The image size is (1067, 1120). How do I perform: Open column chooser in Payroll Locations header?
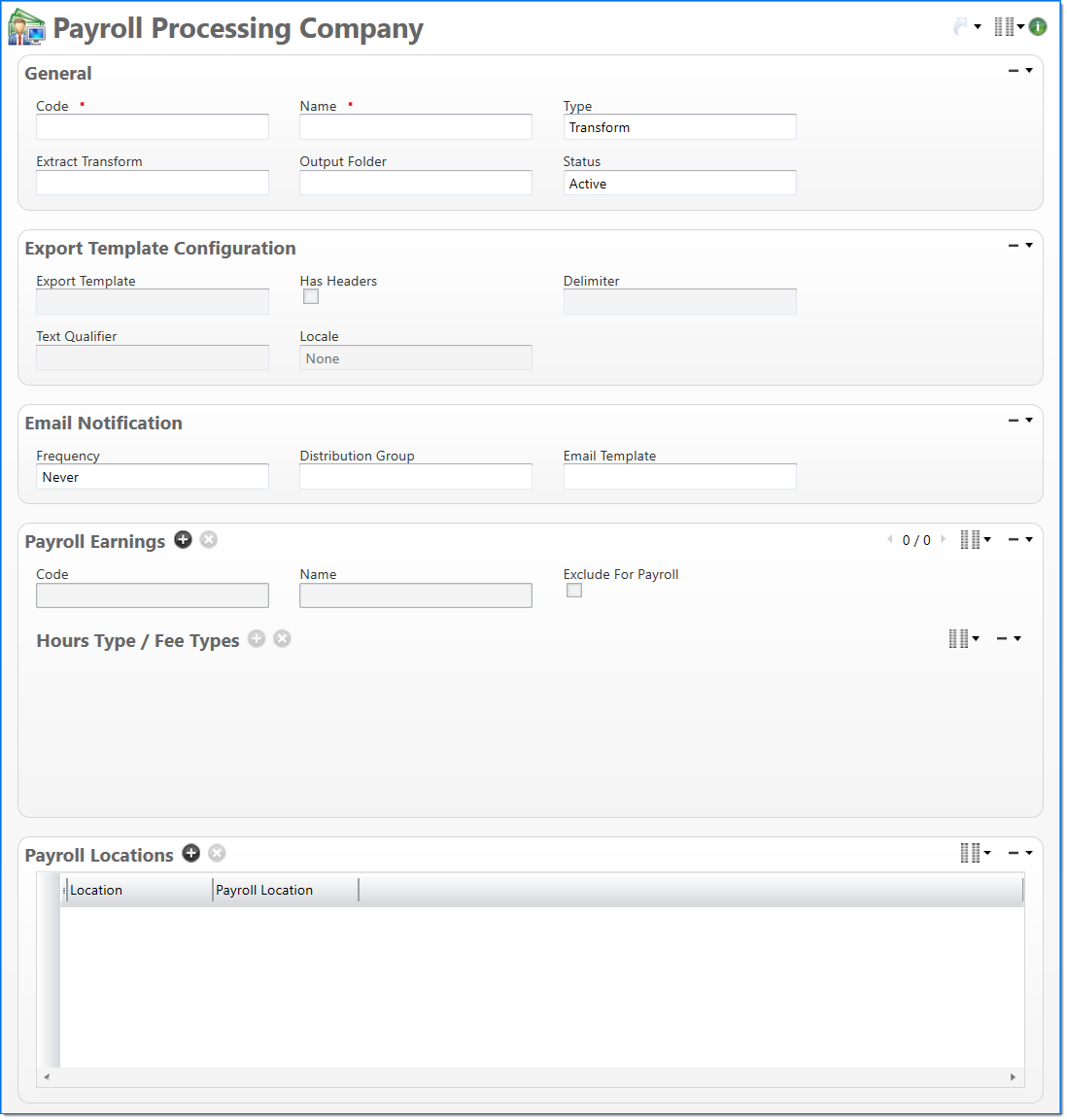974,853
